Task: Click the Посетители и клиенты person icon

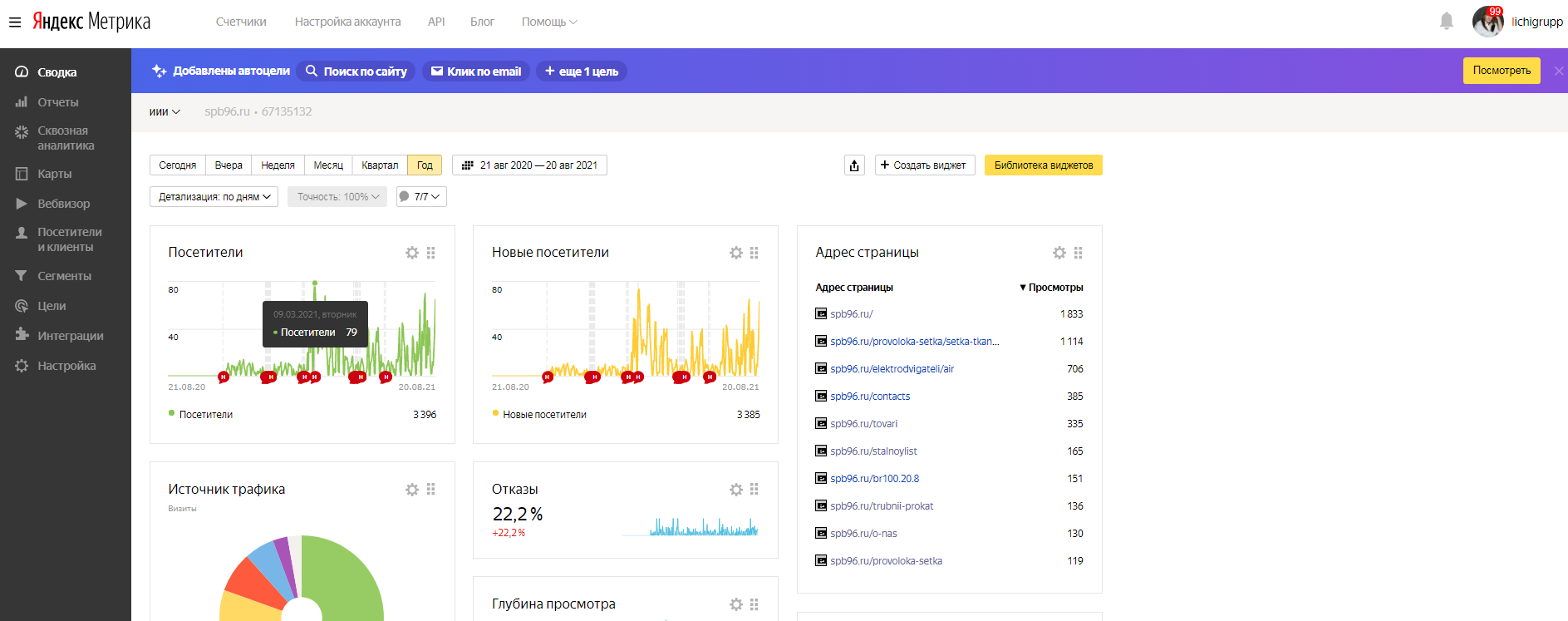Action: tap(22, 233)
